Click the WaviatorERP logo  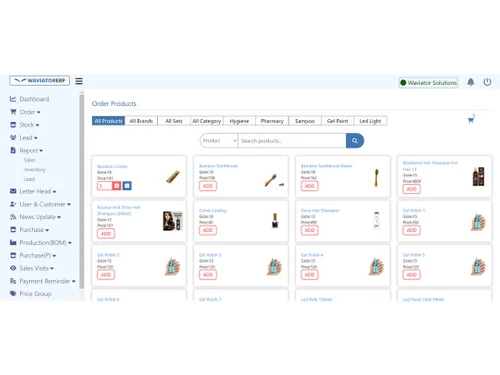pyautogui.click(x=40, y=81)
